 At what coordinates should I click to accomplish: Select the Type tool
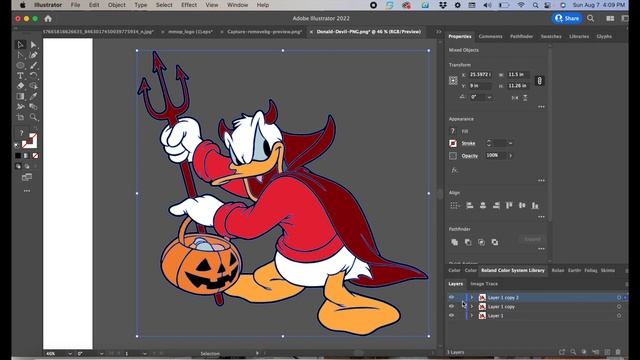[20, 76]
